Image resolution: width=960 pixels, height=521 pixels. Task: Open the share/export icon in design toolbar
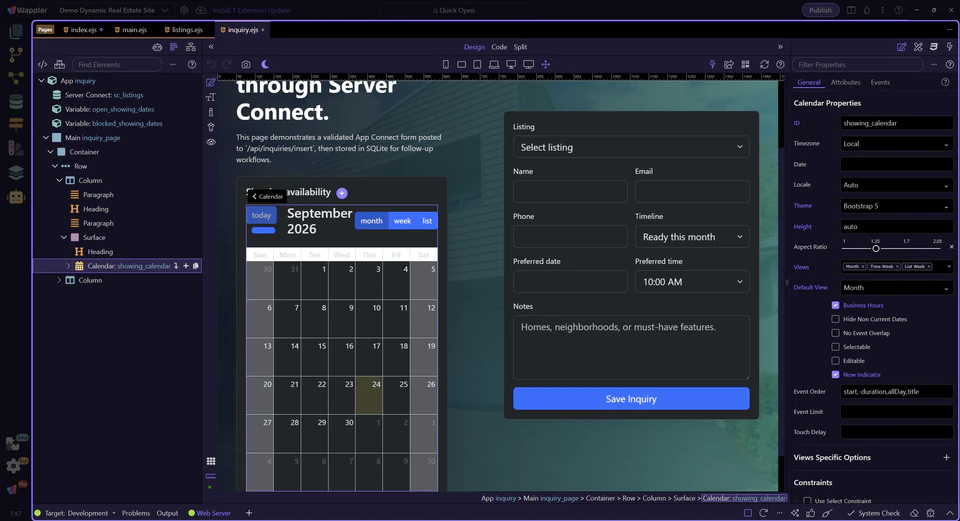(729, 64)
